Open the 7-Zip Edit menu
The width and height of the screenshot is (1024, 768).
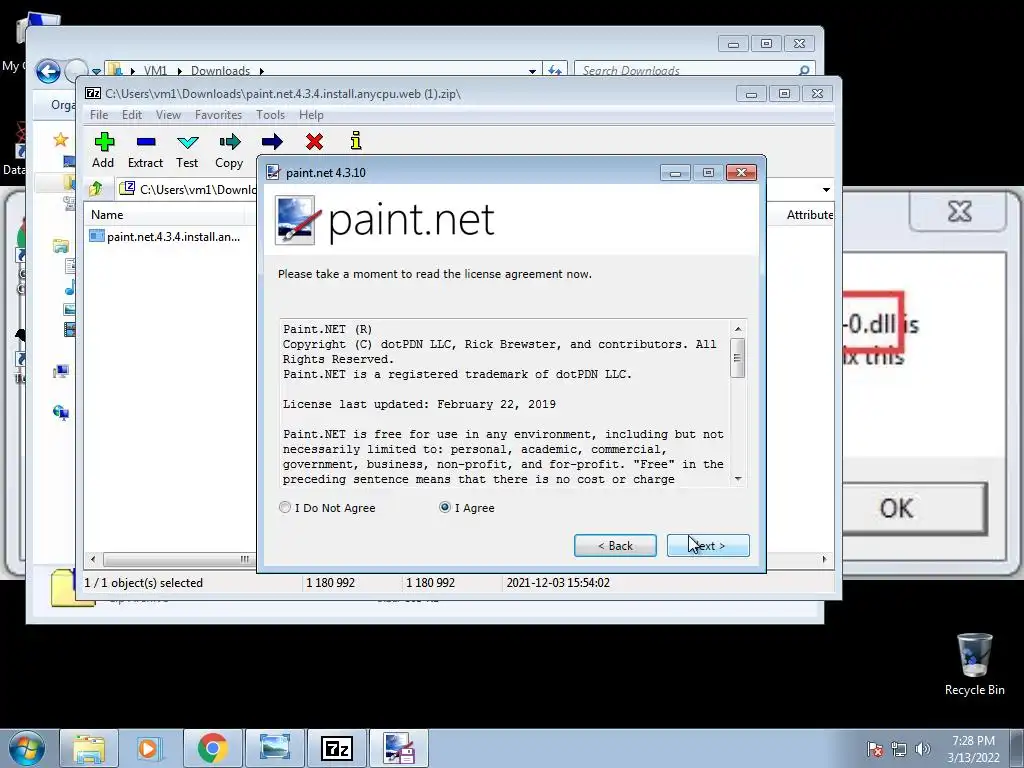point(132,115)
